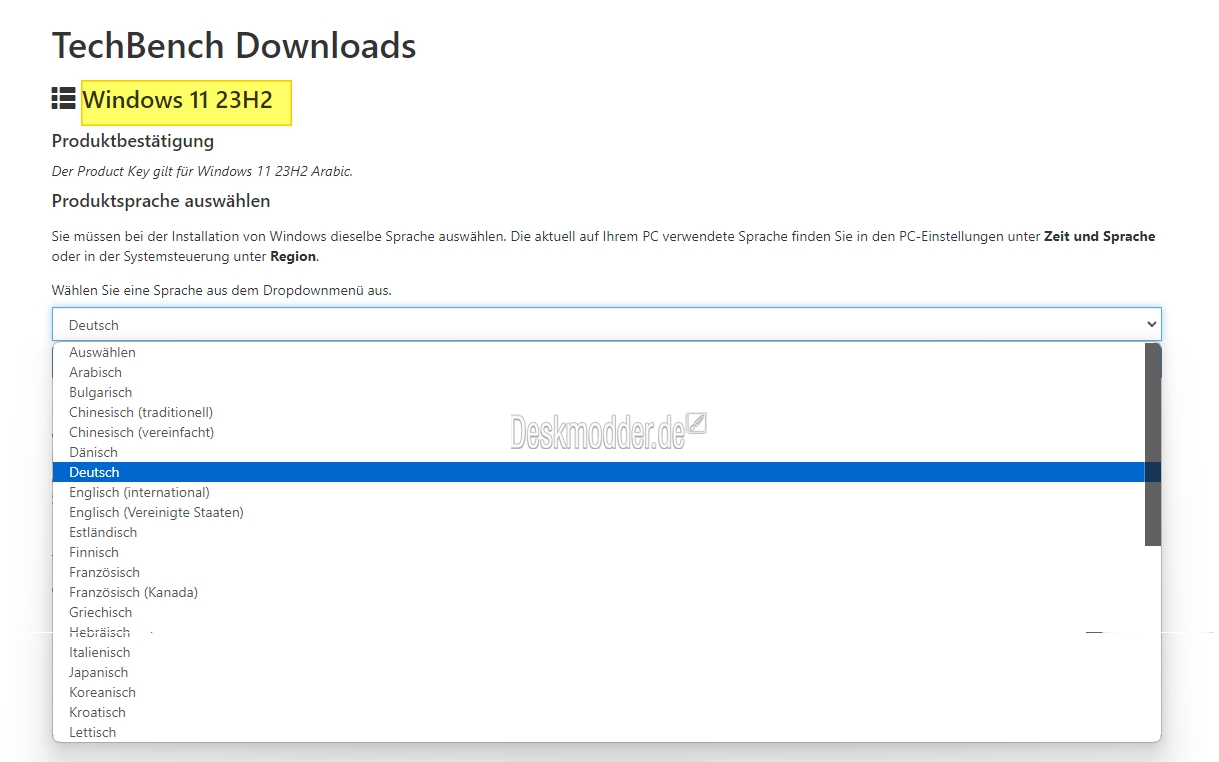Click the Produktbestätigung heading
Viewport: 1219px width, 762px height.
coord(133,141)
